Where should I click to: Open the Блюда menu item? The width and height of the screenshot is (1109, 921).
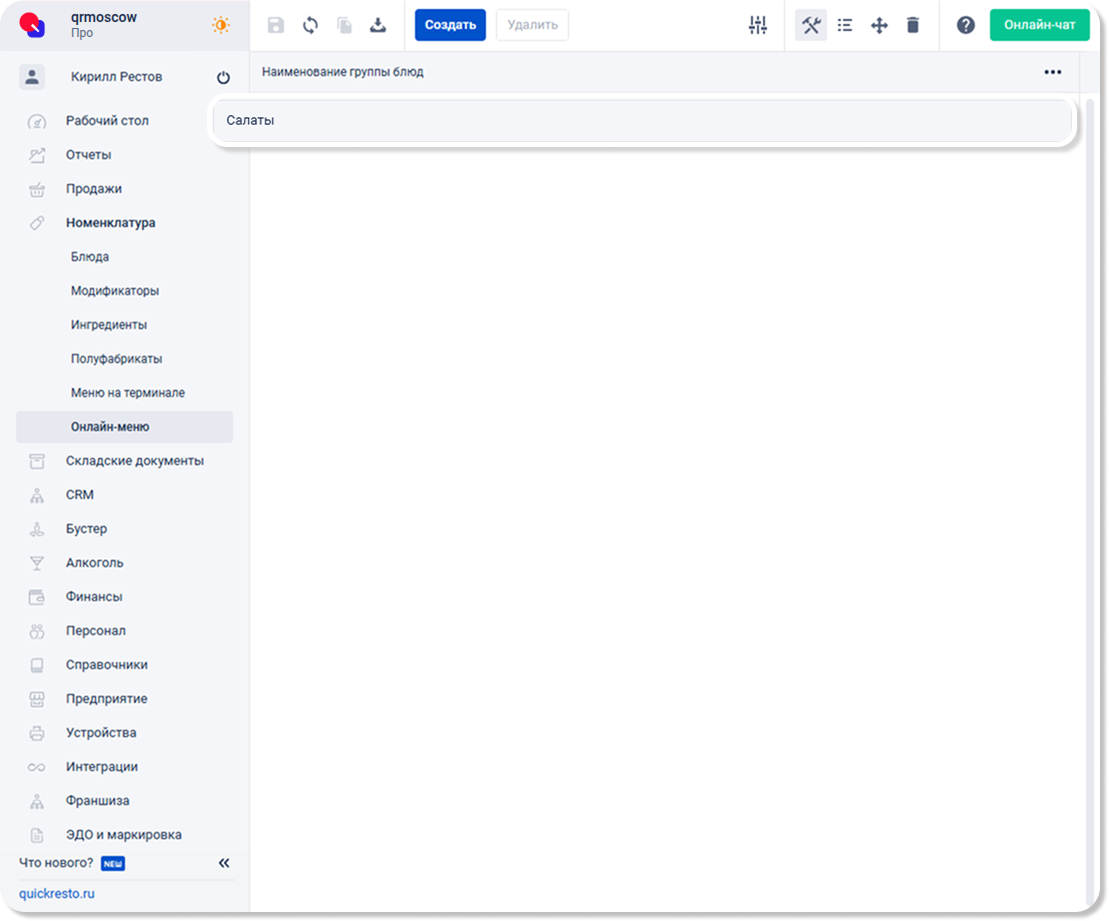(90, 257)
